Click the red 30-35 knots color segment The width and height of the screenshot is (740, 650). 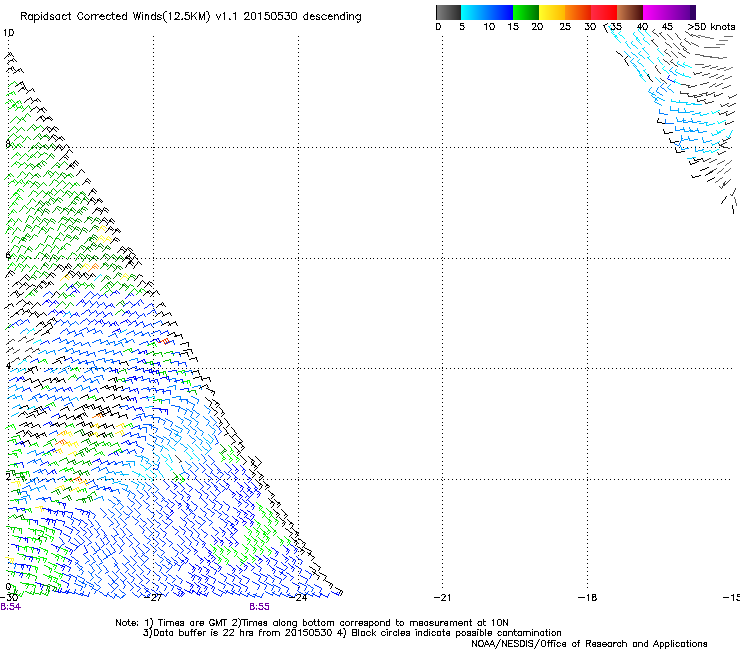(604, 12)
